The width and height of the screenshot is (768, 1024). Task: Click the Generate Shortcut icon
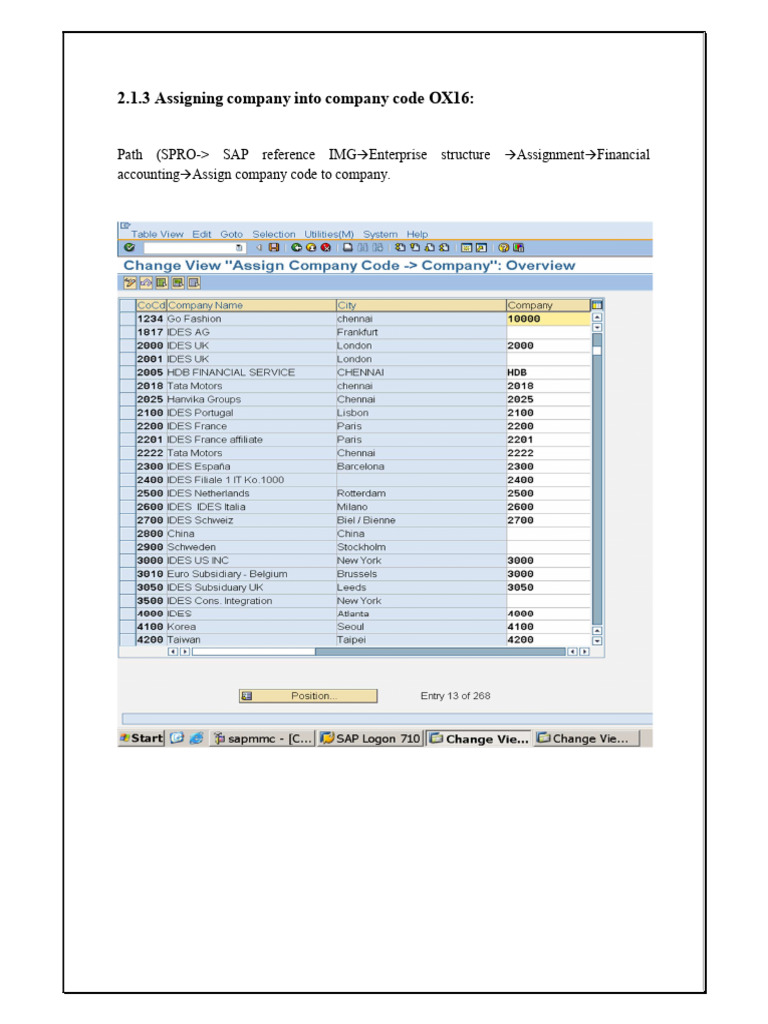coord(481,248)
